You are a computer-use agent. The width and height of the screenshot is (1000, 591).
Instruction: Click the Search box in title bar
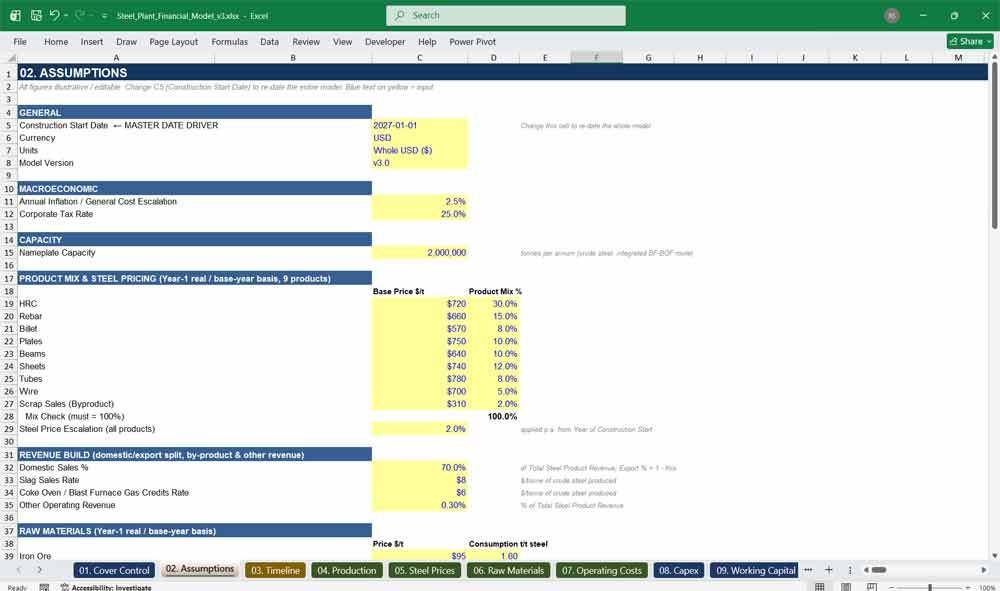[505, 15]
